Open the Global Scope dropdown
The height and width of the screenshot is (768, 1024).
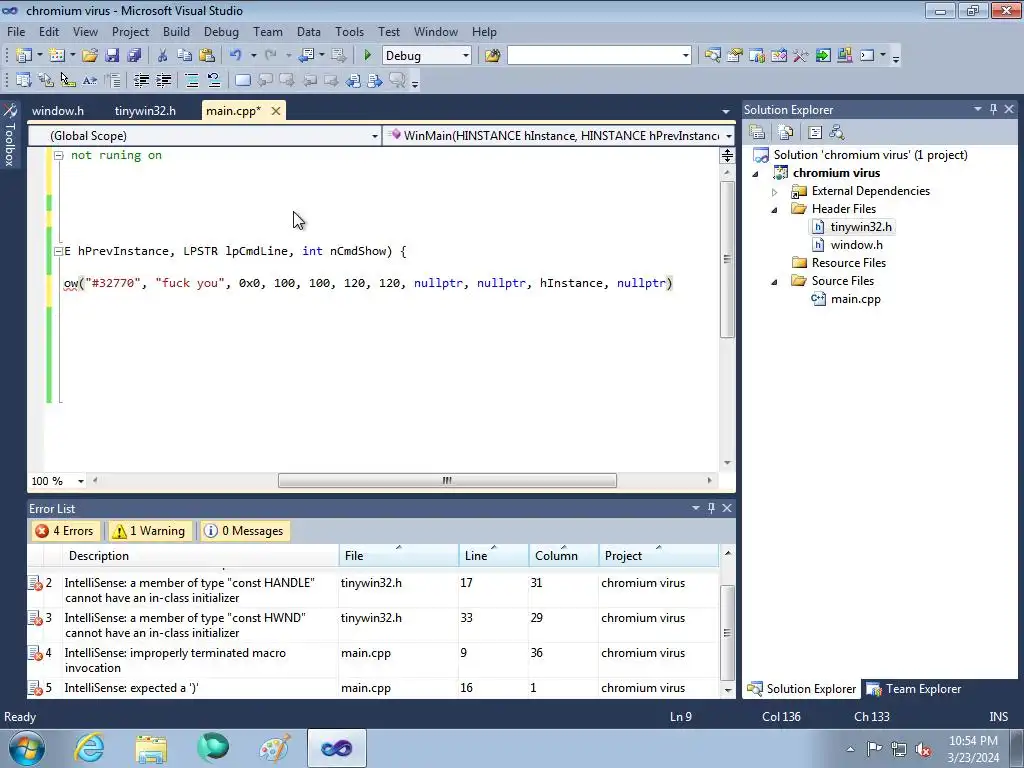click(x=374, y=136)
